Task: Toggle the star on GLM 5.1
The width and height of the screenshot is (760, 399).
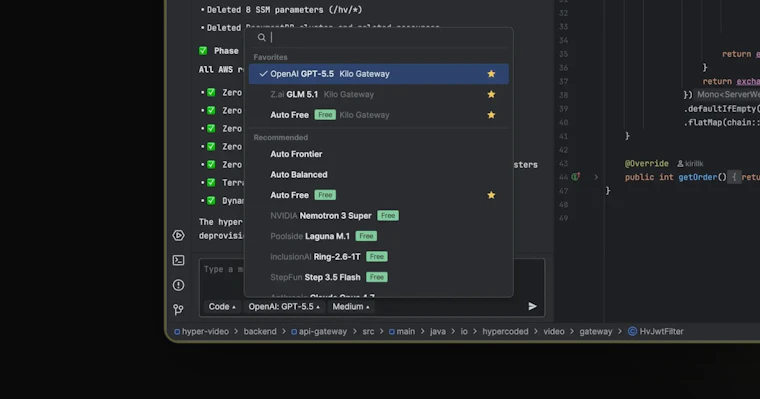Action: pos(491,95)
